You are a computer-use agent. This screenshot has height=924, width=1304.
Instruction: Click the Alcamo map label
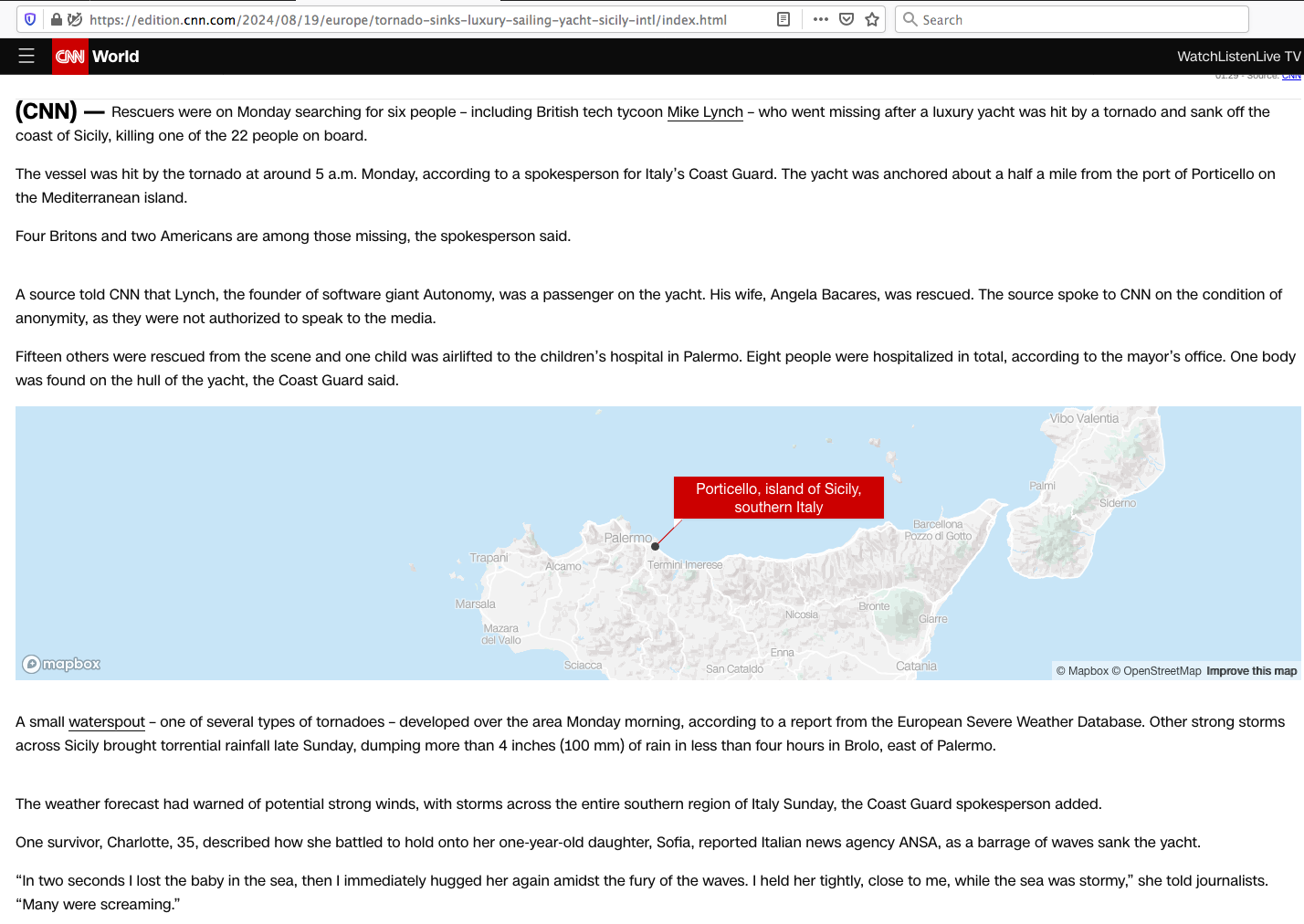pos(563,567)
